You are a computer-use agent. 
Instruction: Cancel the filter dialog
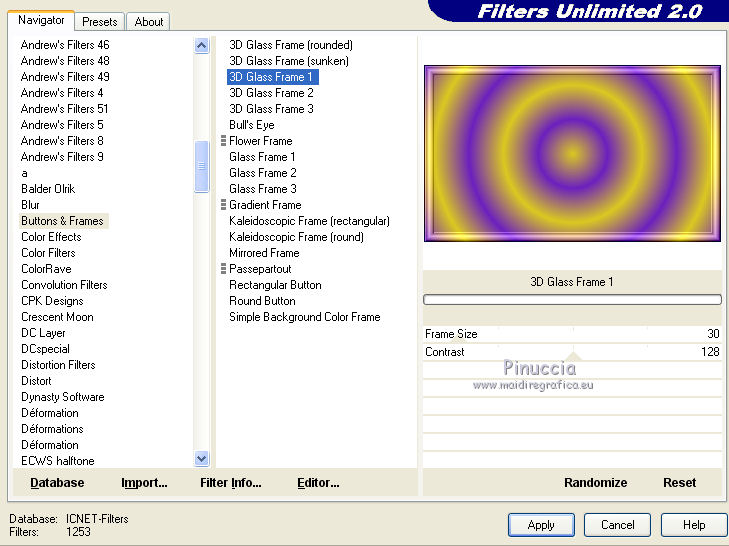[x=617, y=525]
